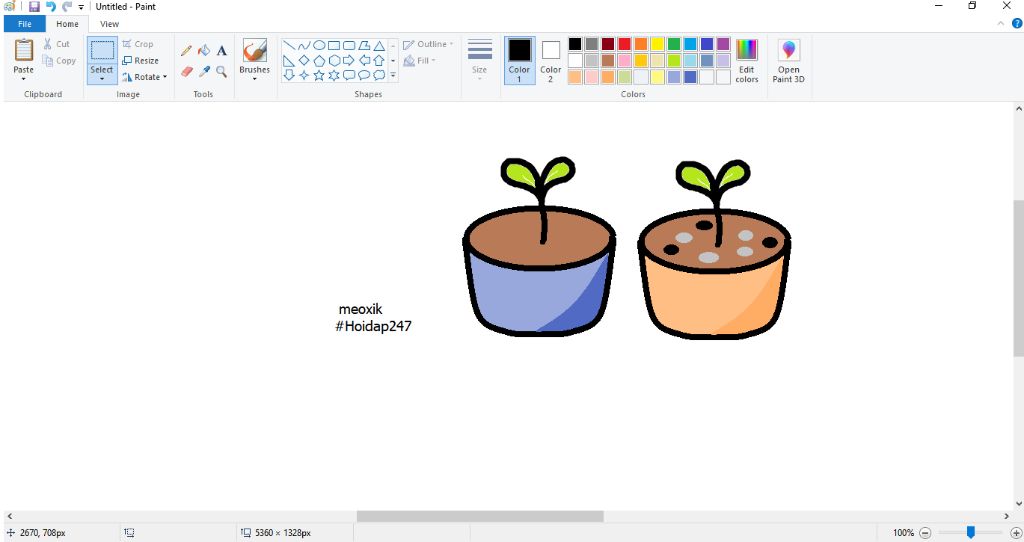Screen dimensions: 1024x542
Task: Open Customize Quick Access Toolbar dropdown
Action: click(81, 7)
